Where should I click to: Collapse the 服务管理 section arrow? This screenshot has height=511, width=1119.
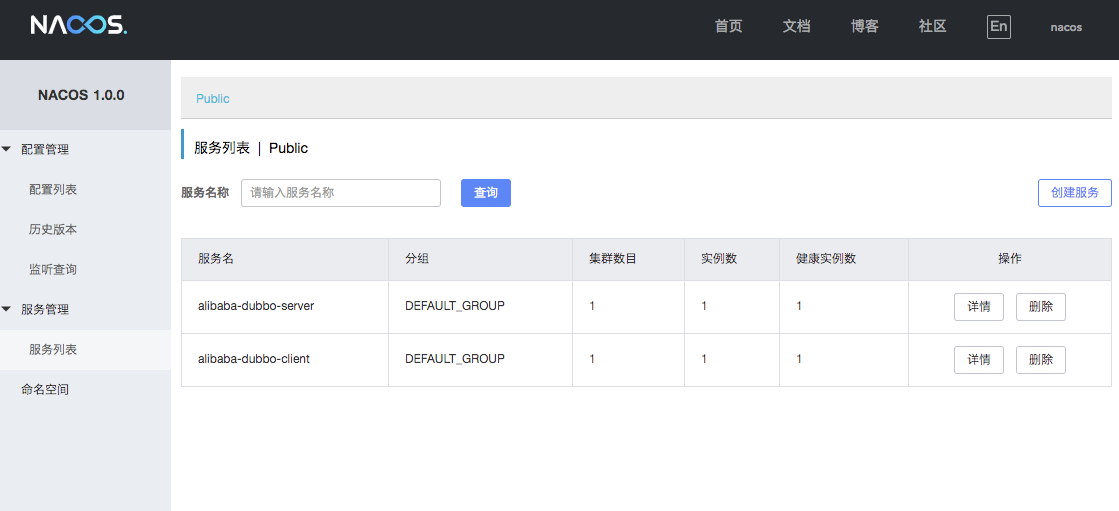tap(7, 309)
